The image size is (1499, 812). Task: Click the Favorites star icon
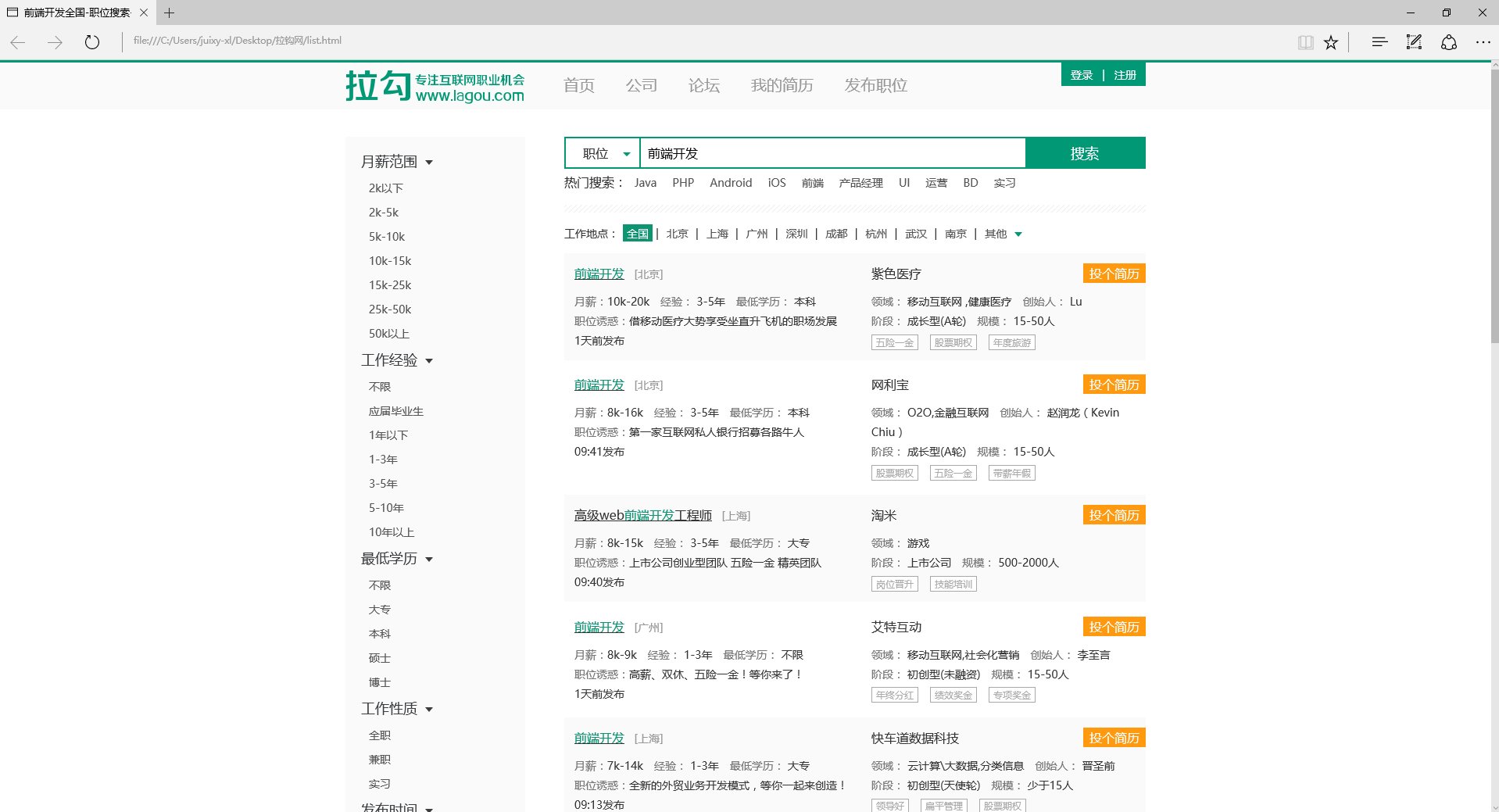coord(1331,42)
